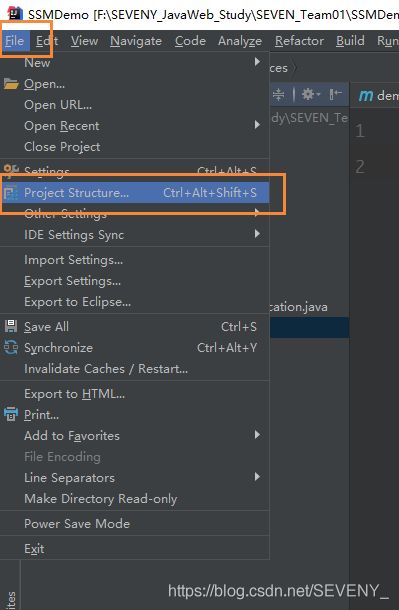Image resolution: width=399 pixels, height=610 pixels.
Task: Select Make Directory Read-only
Action: tap(135, 498)
